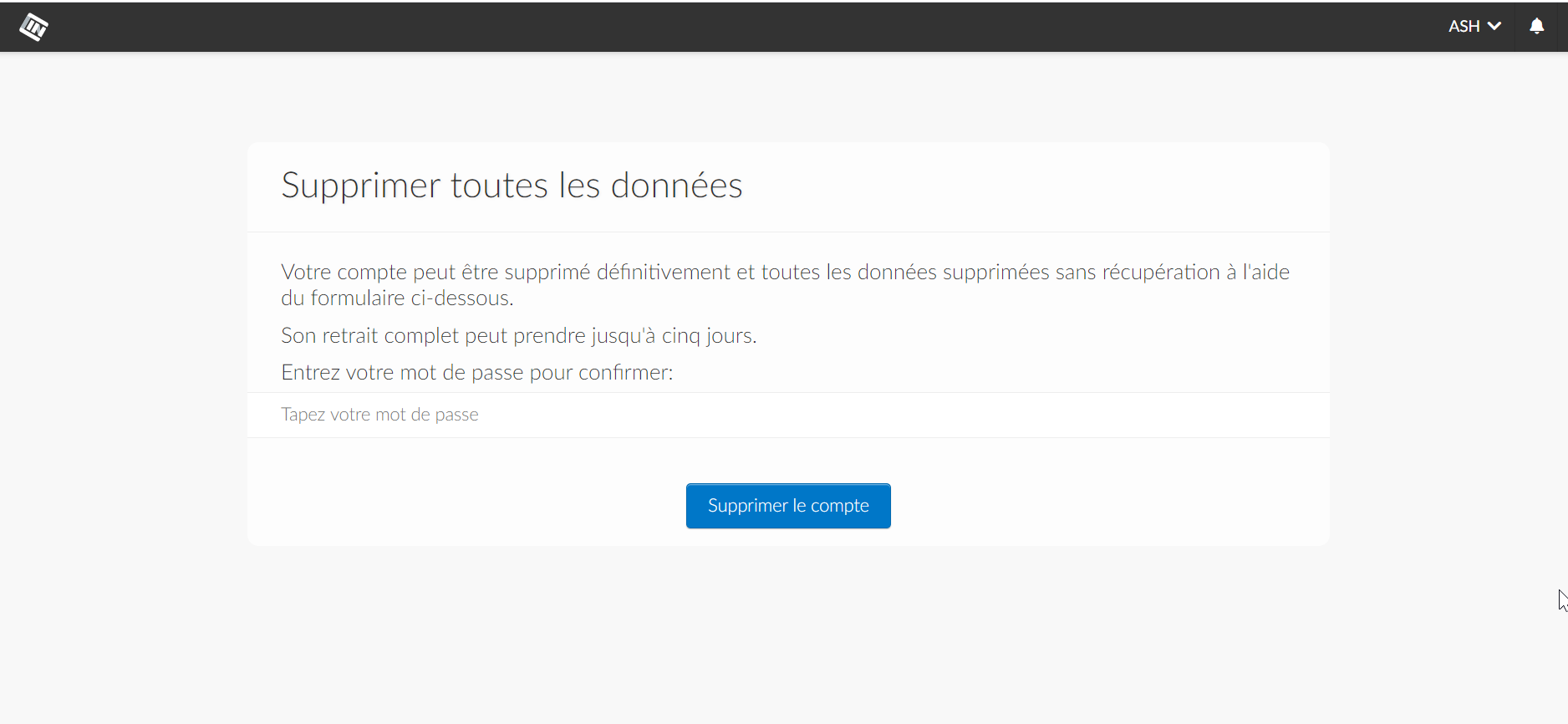The width and height of the screenshot is (1568, 724).
Task: Click the paragraph starting 'Votre compte peut être supprimé'
Action: (786, 285)
